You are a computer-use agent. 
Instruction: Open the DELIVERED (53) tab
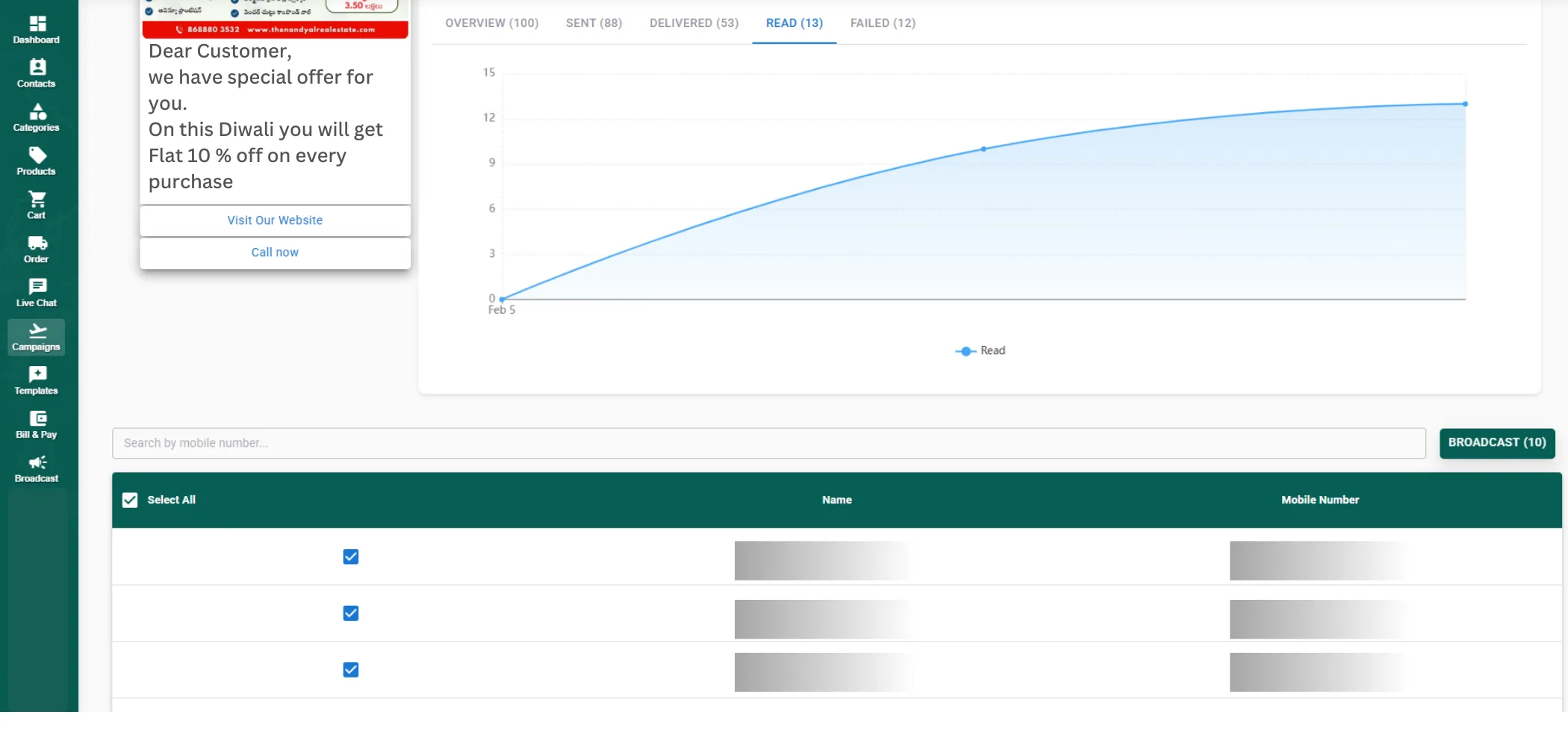coord(694,23)
